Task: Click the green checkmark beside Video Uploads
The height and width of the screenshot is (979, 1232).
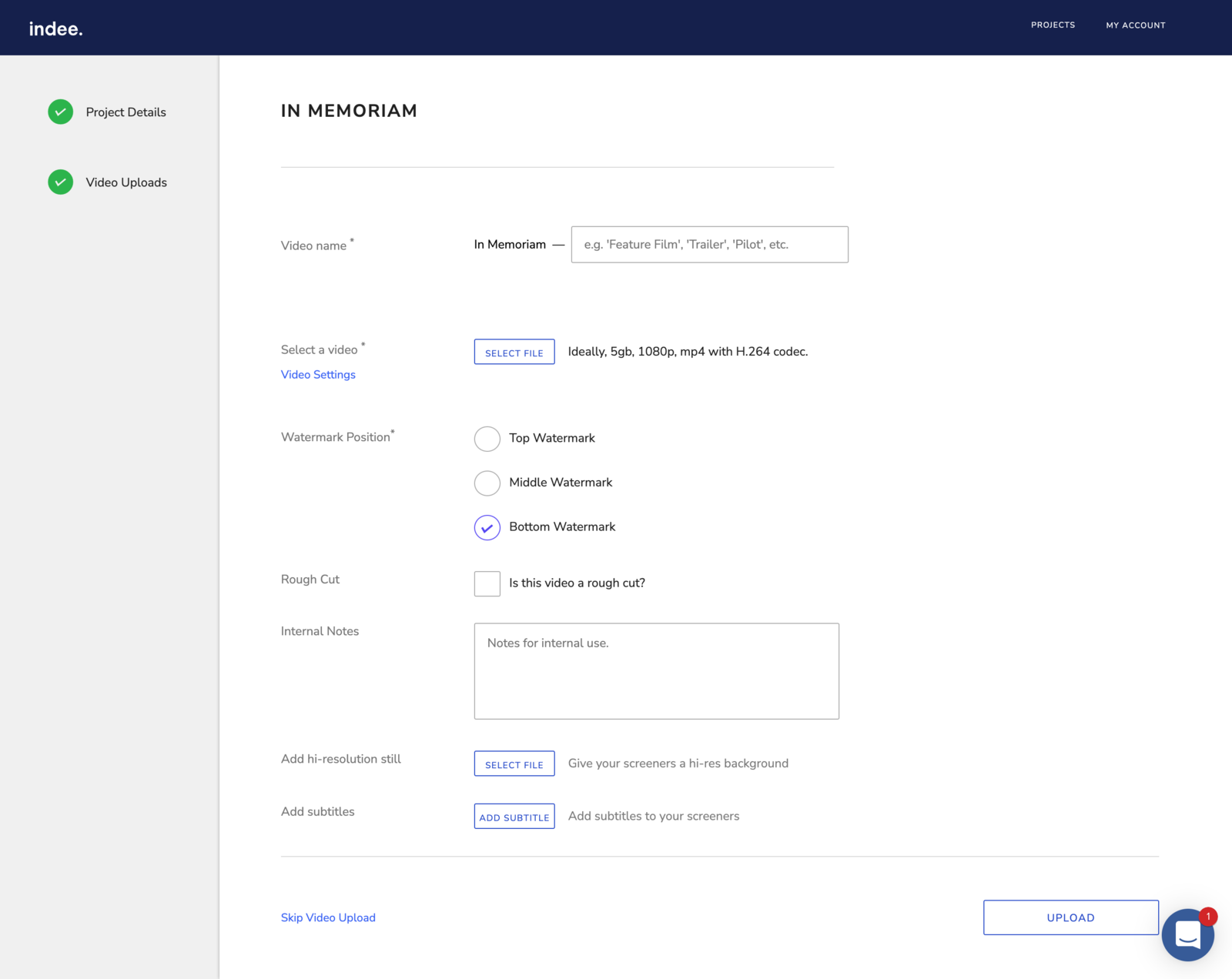Action: coord(61,182)
